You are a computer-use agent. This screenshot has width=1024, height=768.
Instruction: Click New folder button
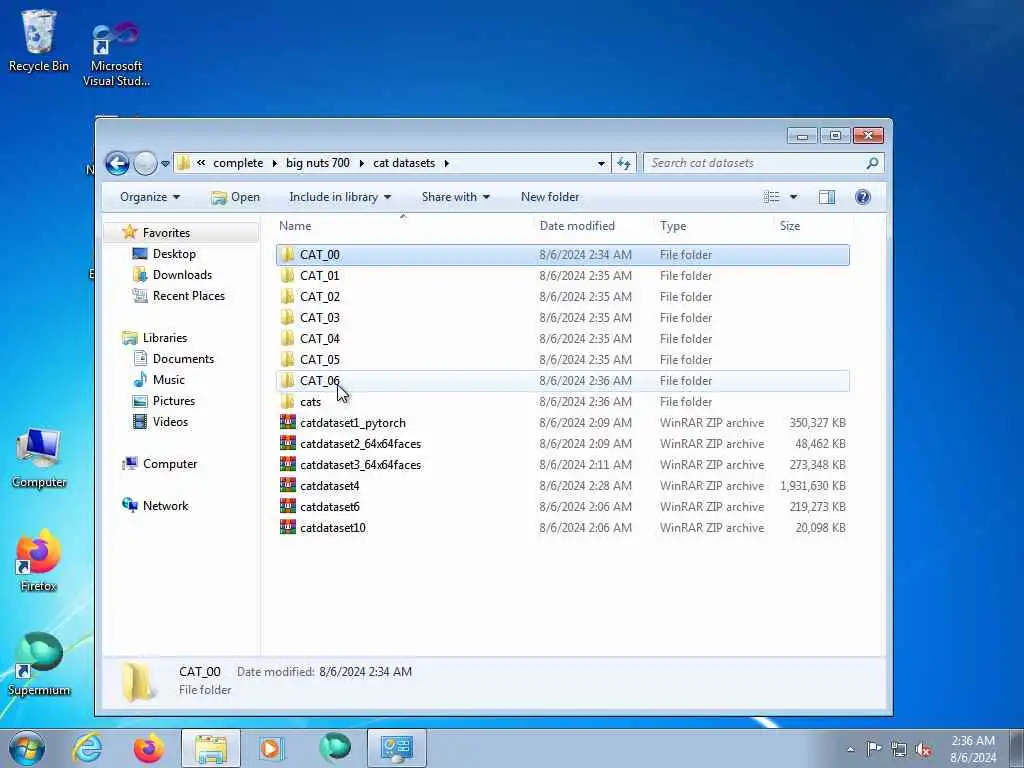click(550, 197)
